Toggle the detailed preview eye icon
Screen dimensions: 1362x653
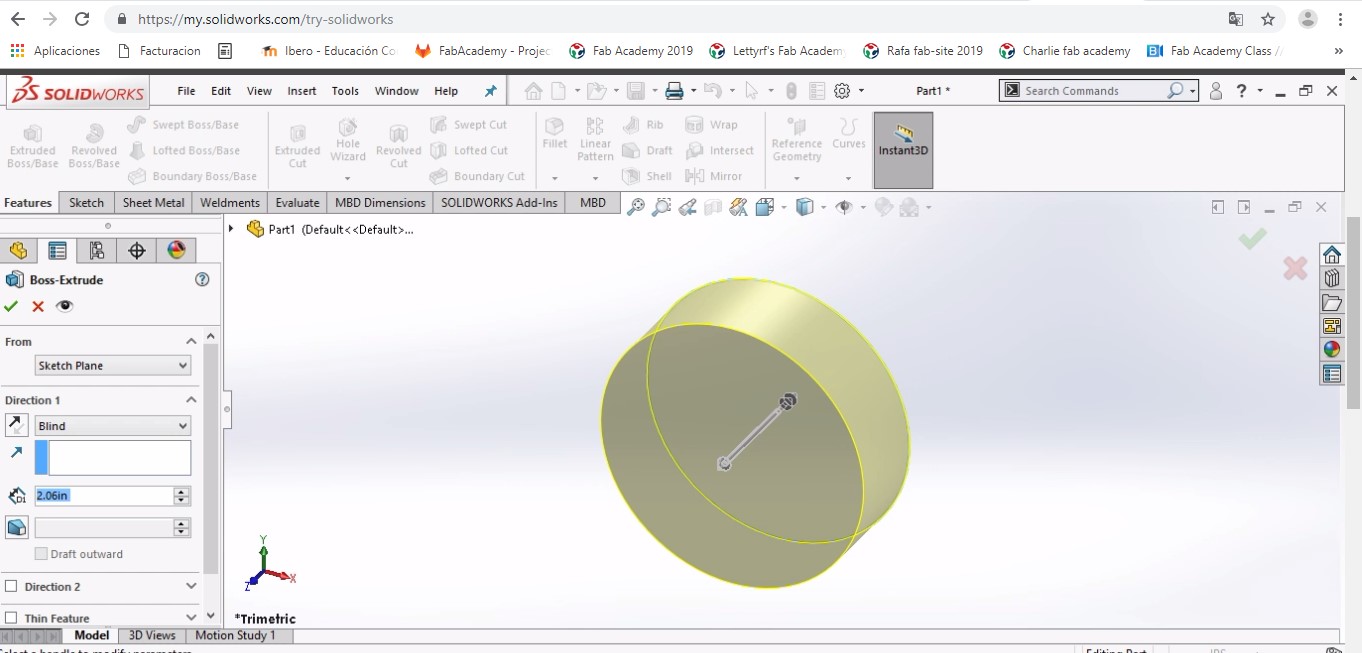[x=65, y=306]
